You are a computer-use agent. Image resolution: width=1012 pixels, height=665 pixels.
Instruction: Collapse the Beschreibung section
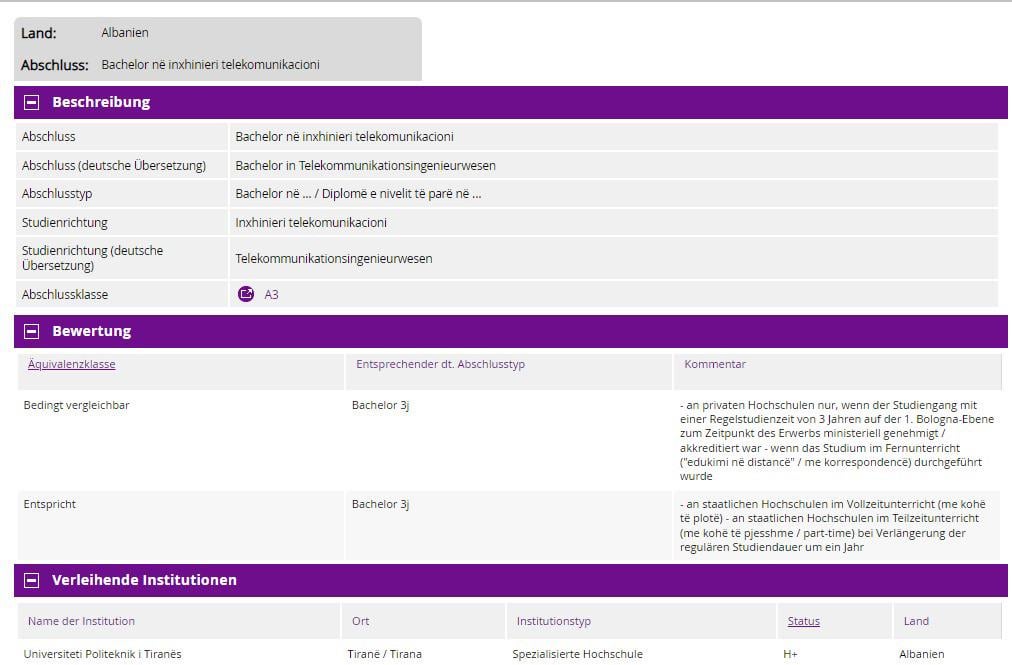(32, 102)
